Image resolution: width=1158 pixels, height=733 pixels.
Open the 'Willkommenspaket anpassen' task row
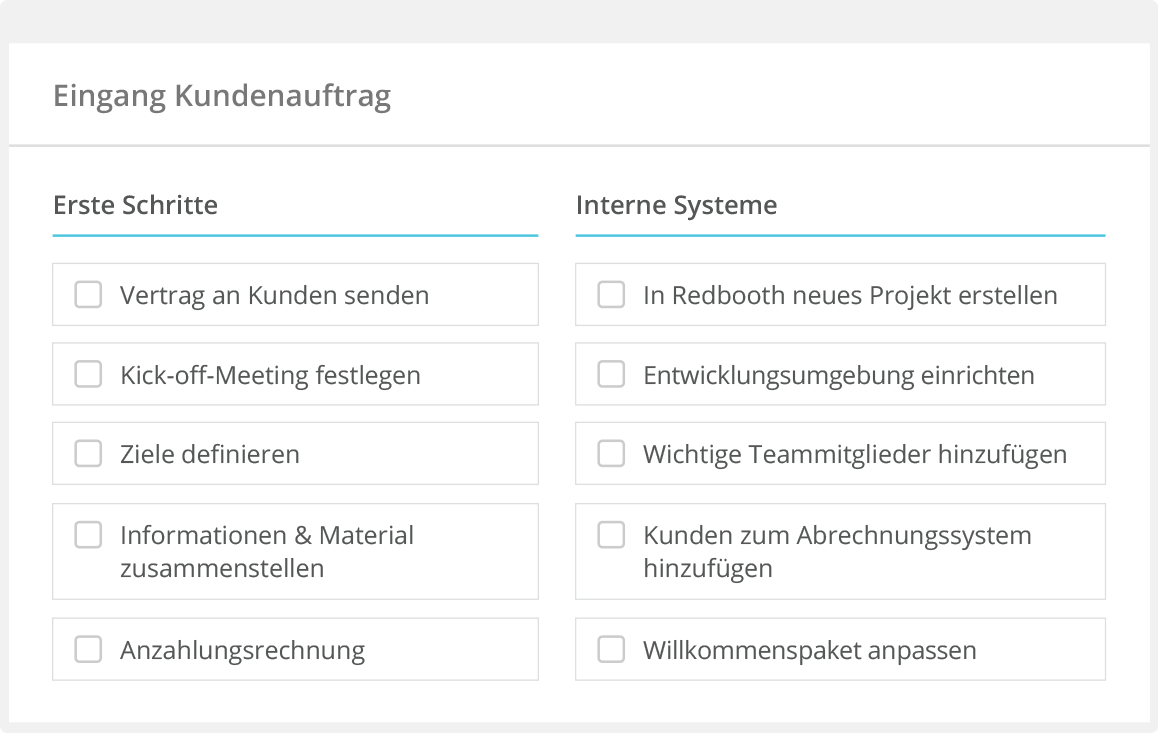tap(840, 649)
